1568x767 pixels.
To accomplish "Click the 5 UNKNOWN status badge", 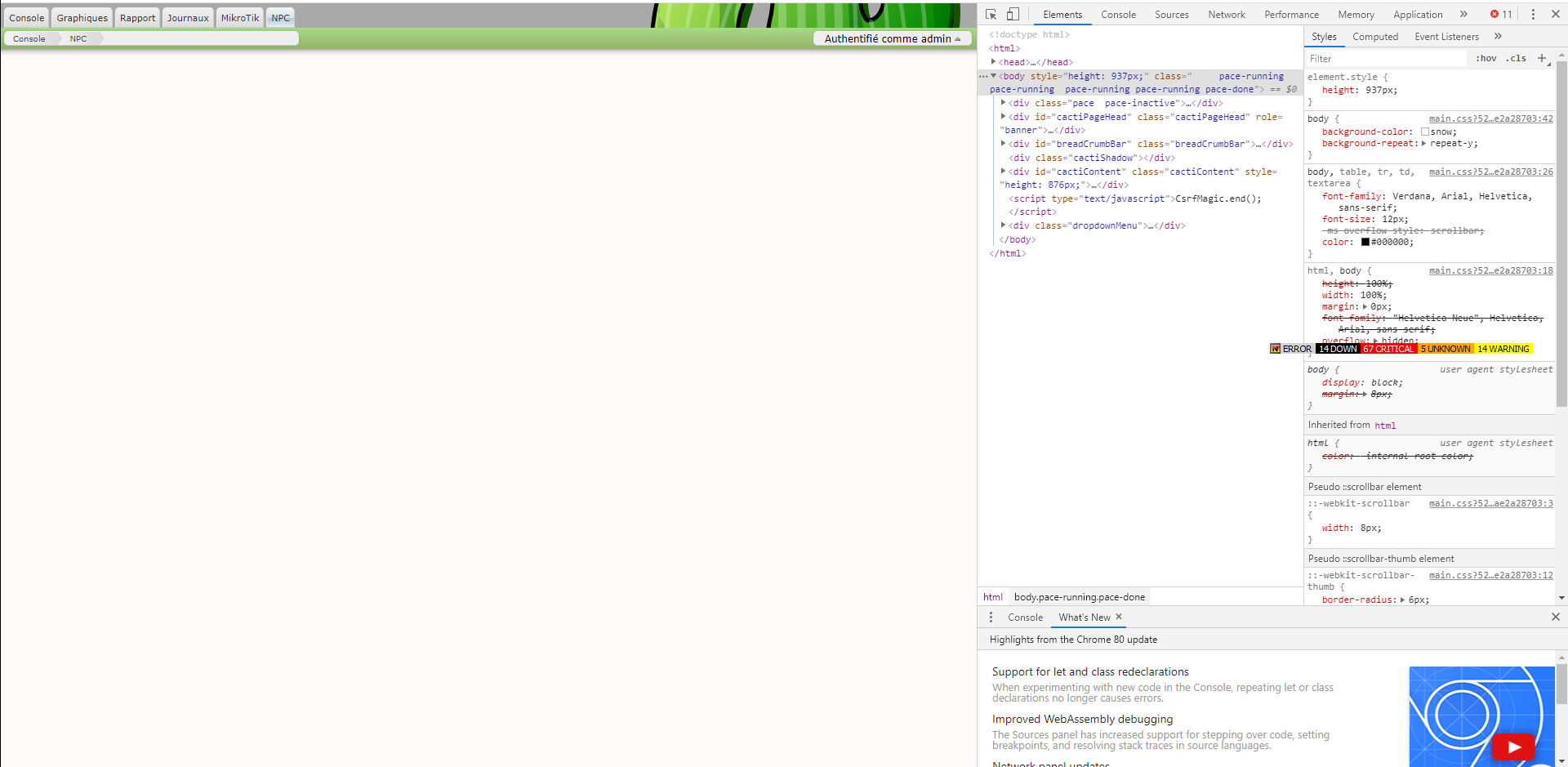I will [x=1445, y=349].
